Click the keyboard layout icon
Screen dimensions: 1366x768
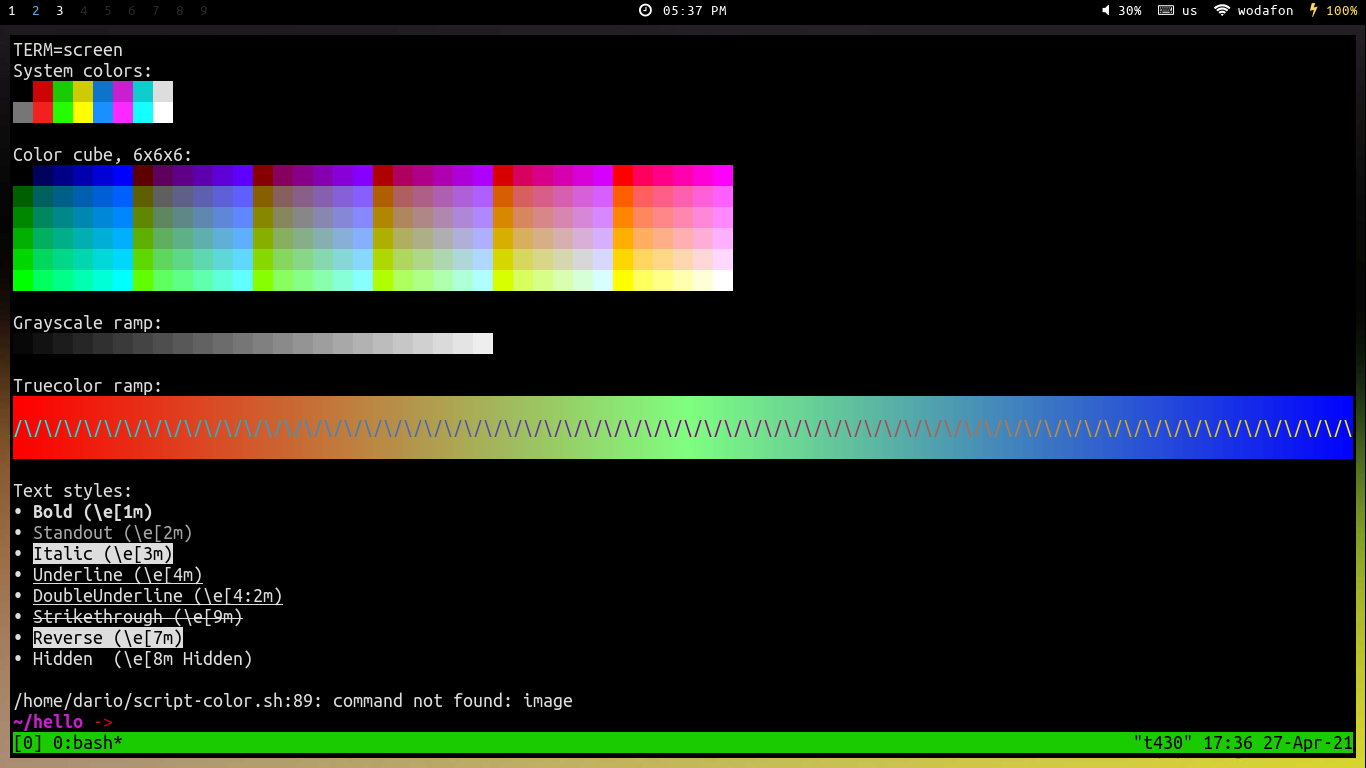coord(1165,10)
